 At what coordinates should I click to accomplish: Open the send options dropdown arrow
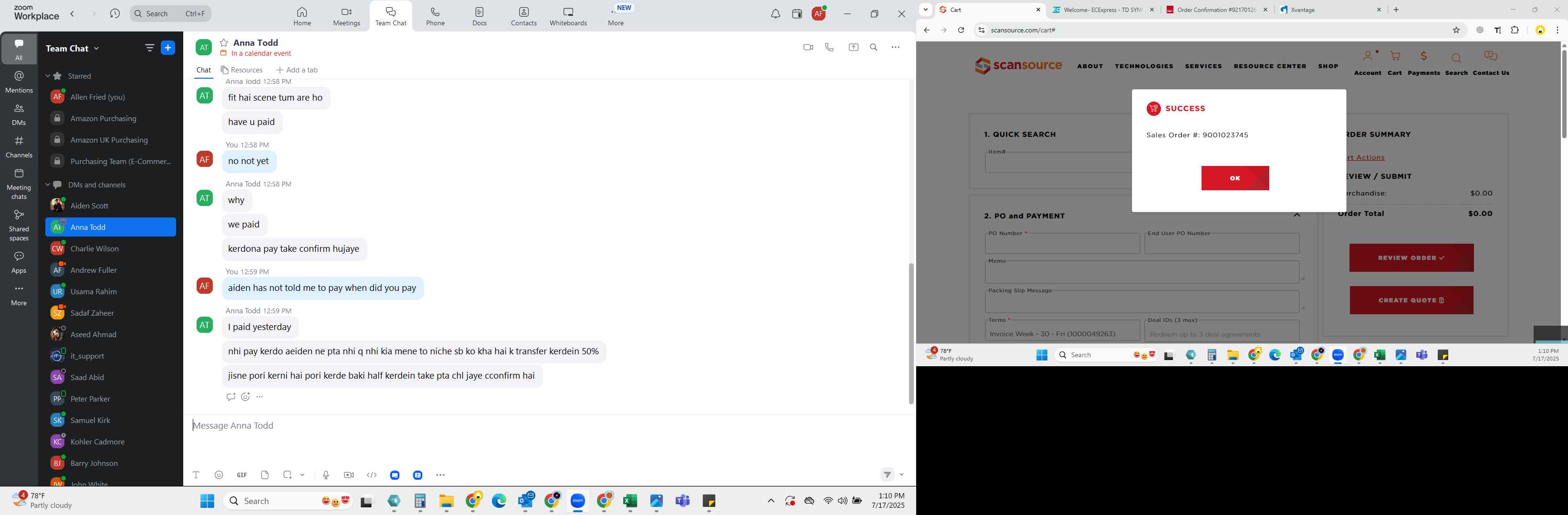(901, 475)
